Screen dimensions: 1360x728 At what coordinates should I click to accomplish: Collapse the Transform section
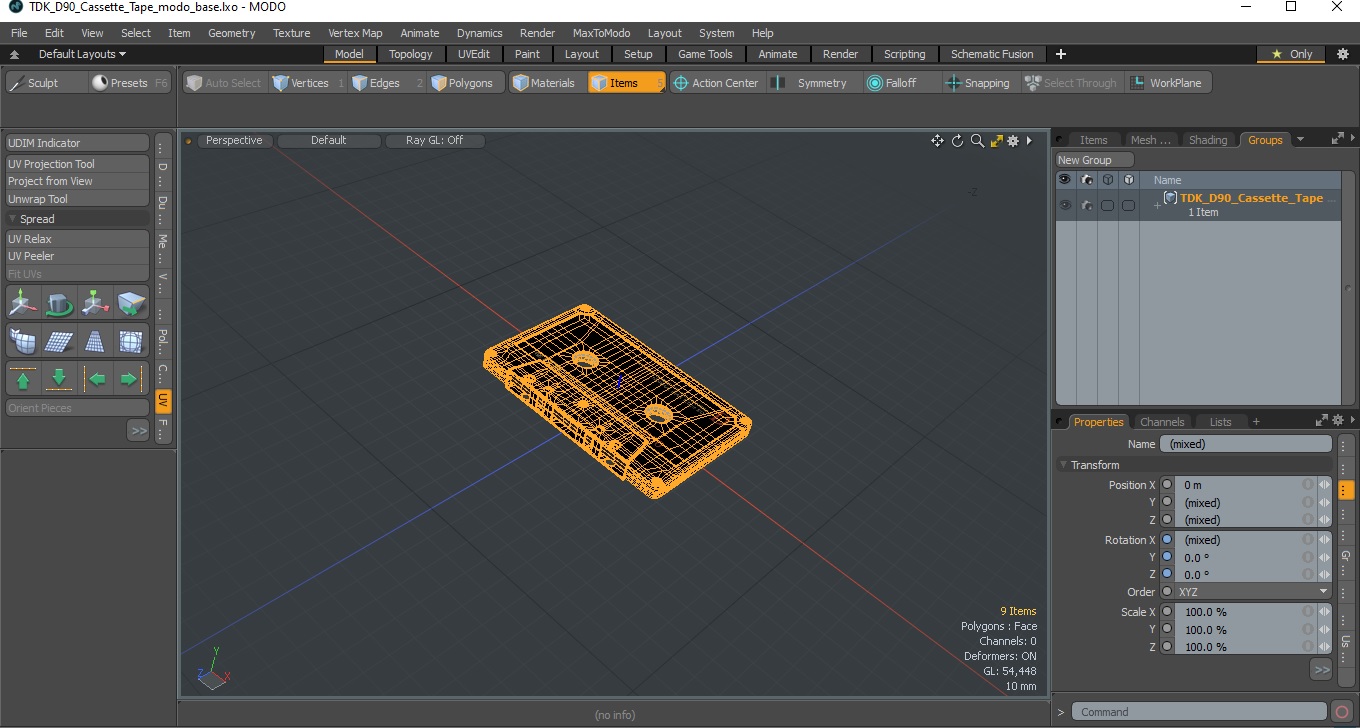click(x=1063, y=465)
